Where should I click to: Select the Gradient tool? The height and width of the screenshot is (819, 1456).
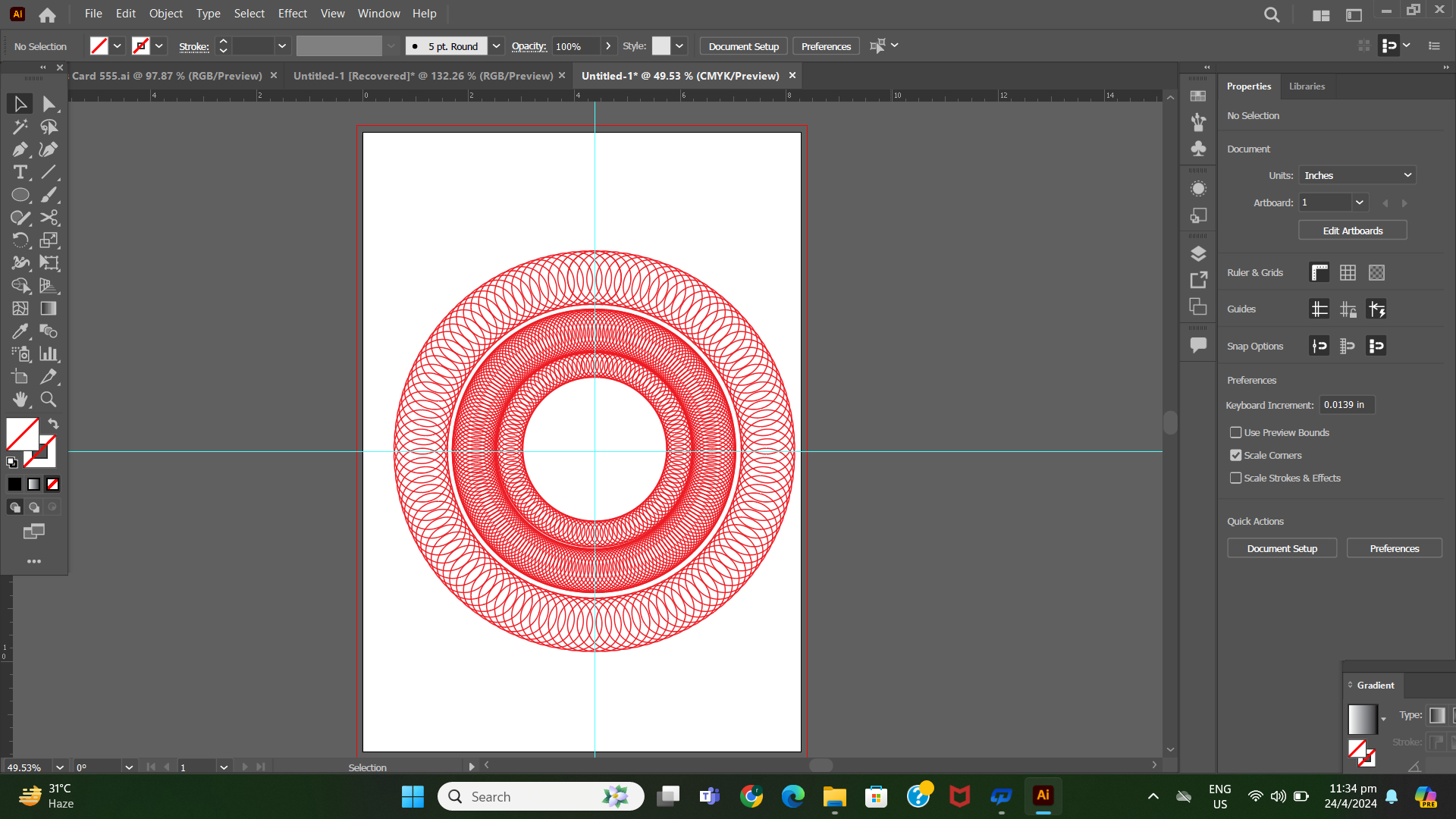(x=49, y=309)
